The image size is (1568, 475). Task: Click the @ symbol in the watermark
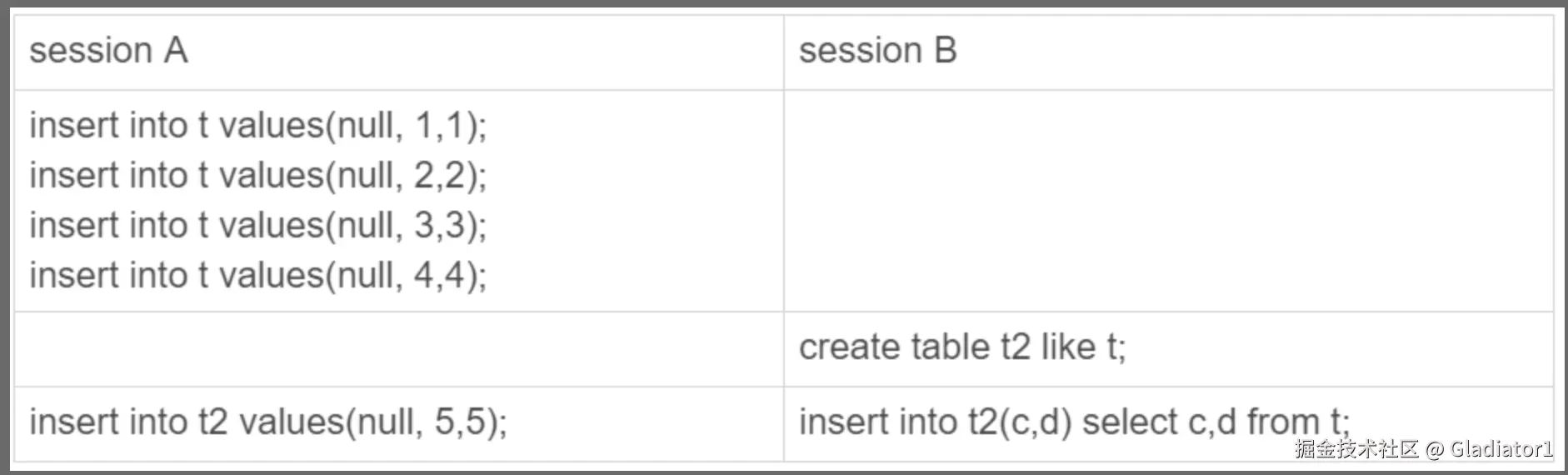[x=1434, y=450]
